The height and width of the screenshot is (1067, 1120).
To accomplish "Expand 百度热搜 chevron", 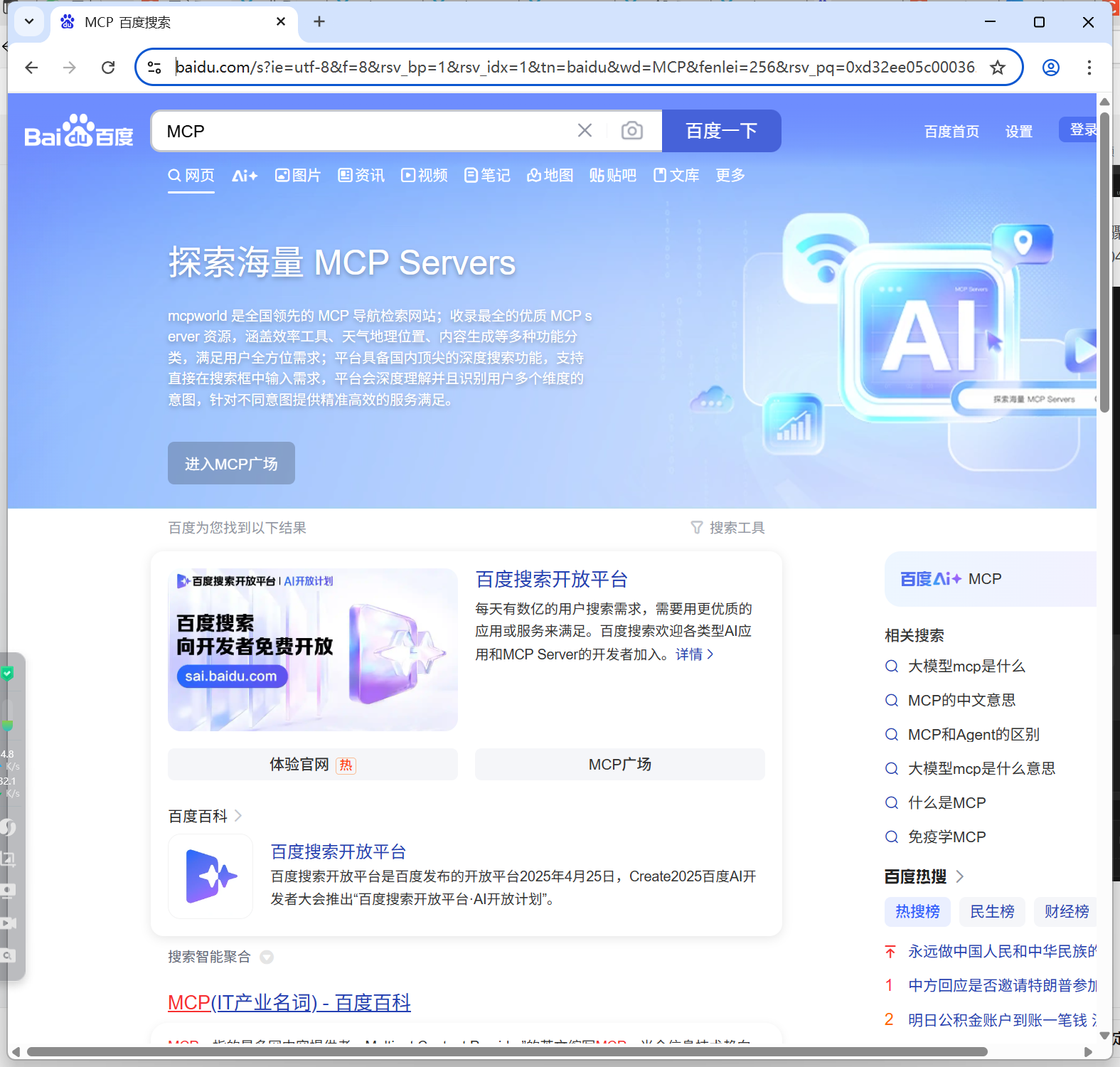I will [959, 876].
